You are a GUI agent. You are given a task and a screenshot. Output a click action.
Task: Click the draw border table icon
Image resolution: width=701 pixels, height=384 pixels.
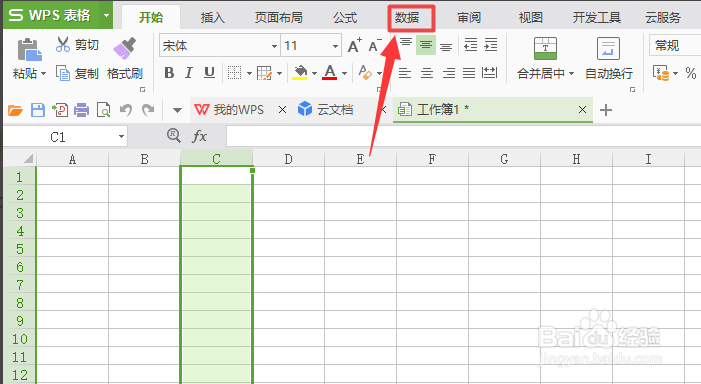click(x=264, y=72)
